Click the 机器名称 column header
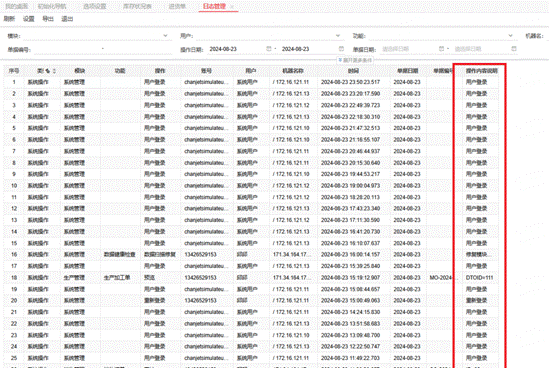The image size is (549, 368). pyautogui.click(x=293, y=71)
